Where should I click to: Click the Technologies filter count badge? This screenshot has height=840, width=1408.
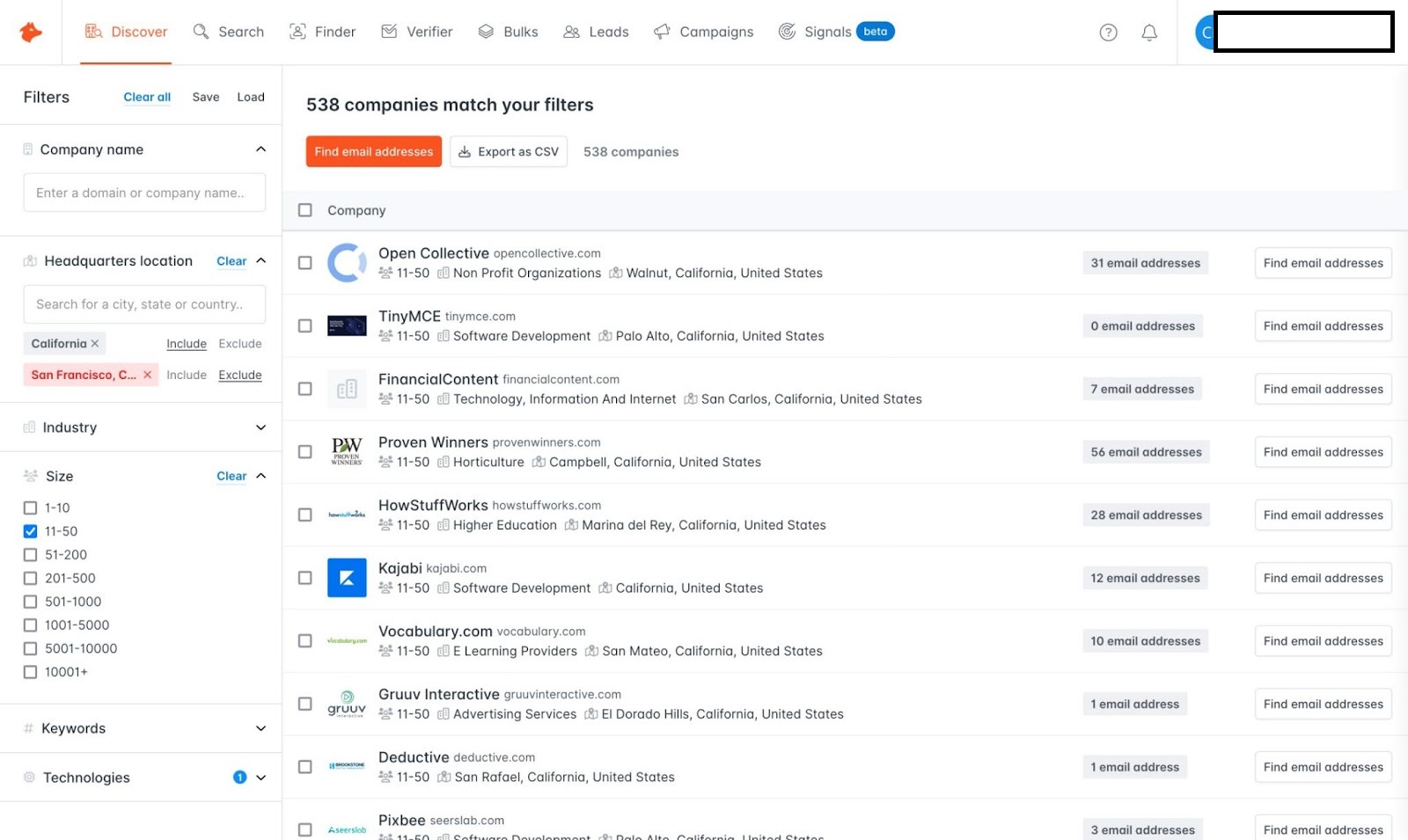[239, 778]
